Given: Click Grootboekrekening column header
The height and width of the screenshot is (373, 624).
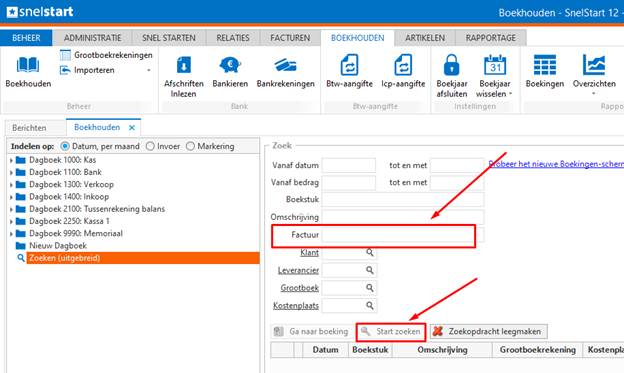Looking at the screenshot, I should click(x=537, y=350).
